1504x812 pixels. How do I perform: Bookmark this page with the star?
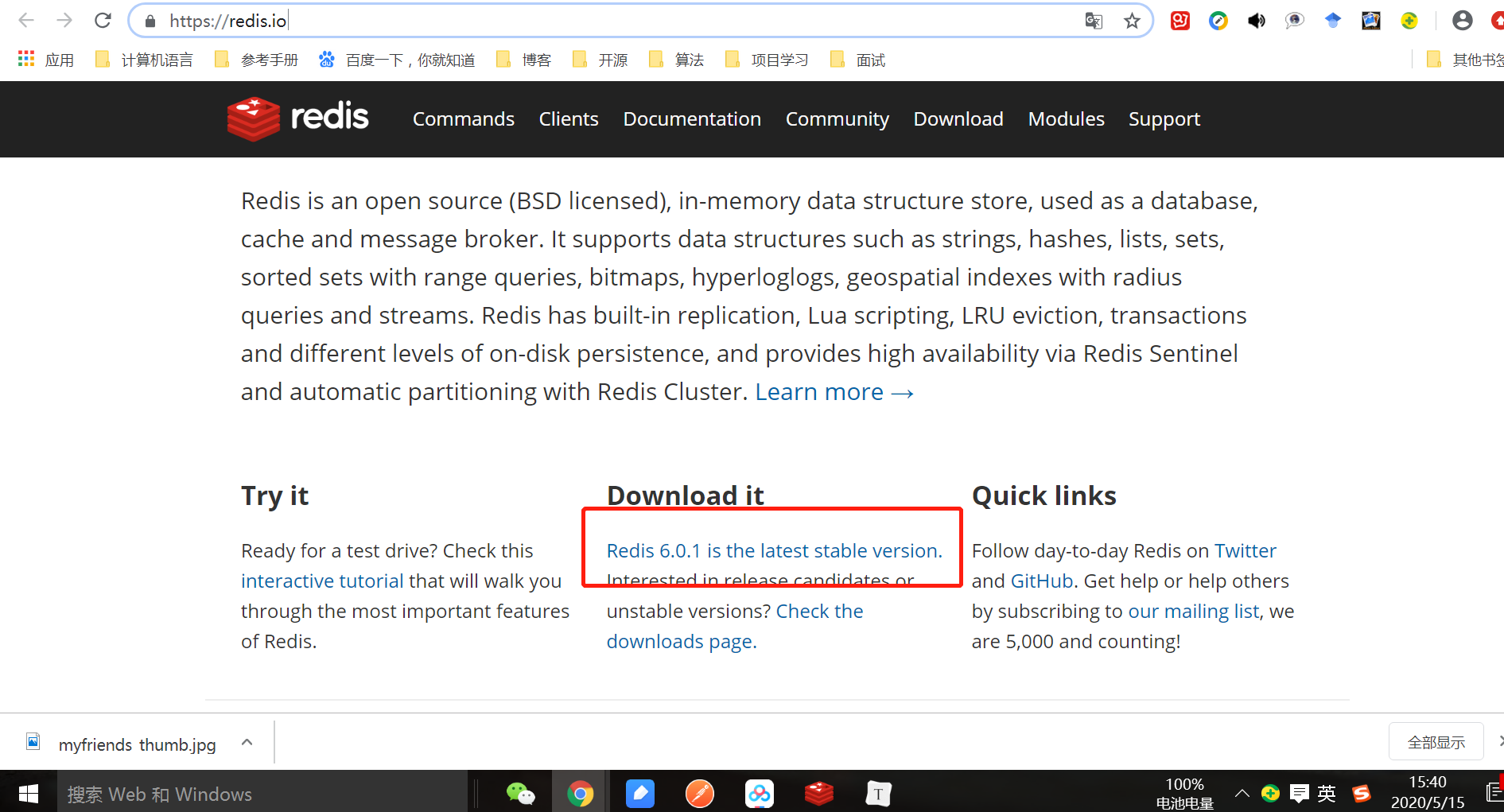tap(1132, 21)
